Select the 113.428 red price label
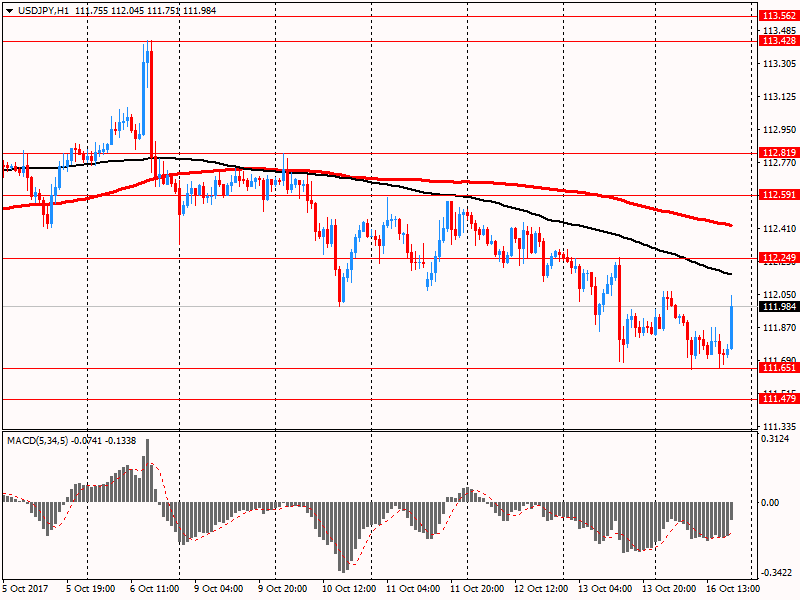 [x=779, y=41]
